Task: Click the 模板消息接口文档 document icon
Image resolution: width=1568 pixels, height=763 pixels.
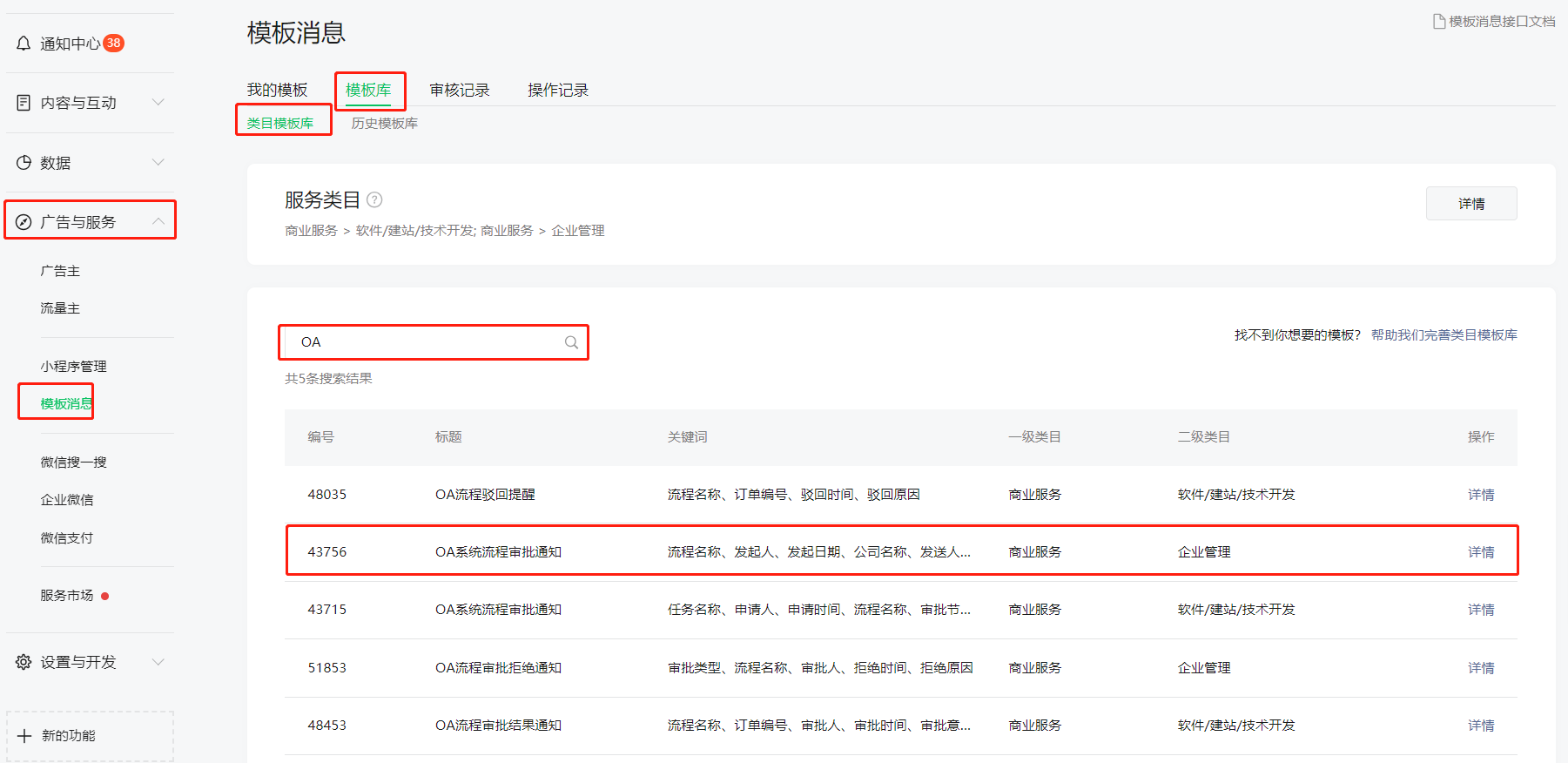Action: (1439, 21)
